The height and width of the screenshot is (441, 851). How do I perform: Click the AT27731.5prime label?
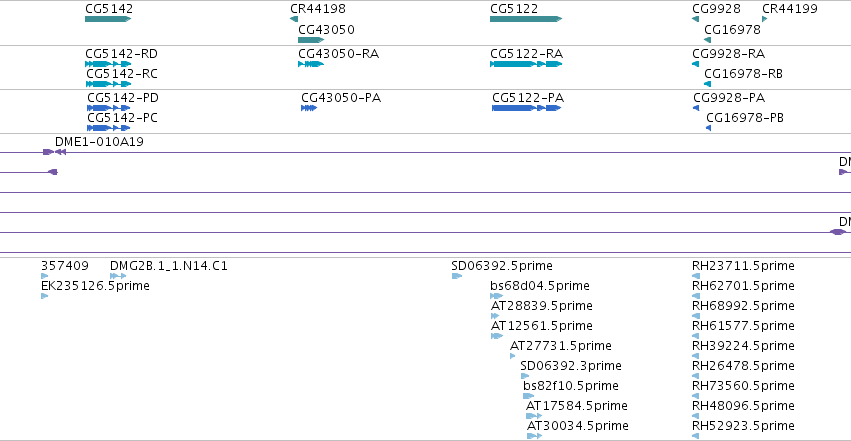click(x=561, y=346)
